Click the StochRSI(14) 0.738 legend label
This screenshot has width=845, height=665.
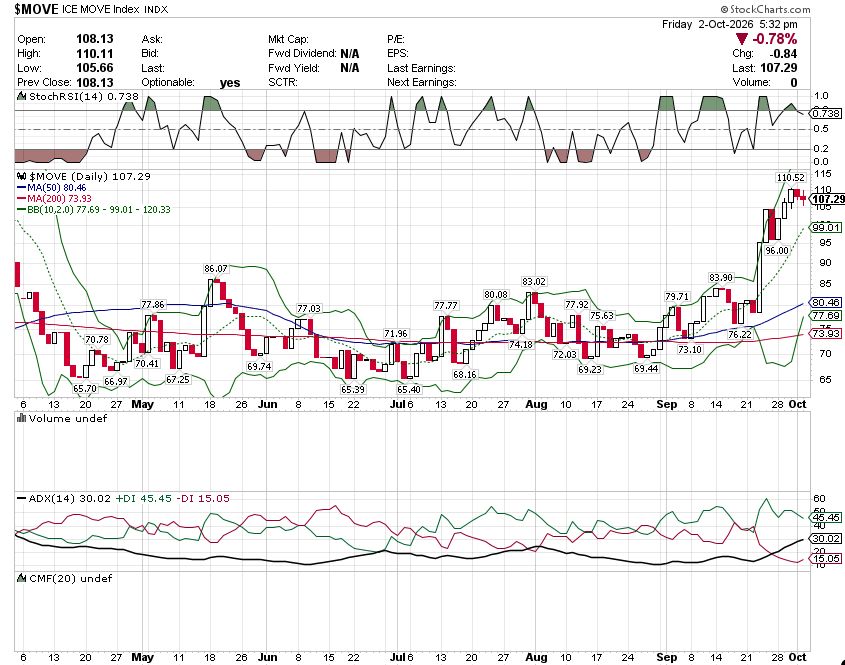click(84, 96)
